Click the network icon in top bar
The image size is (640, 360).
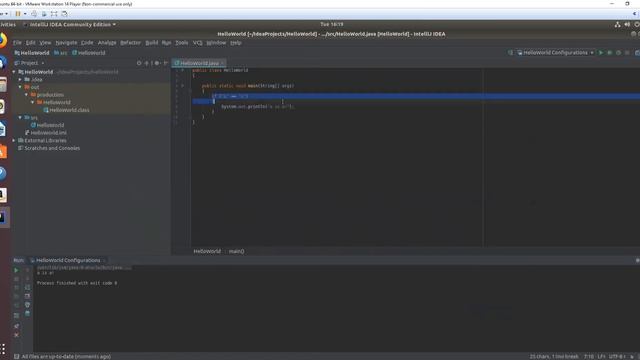pyautogui.click(x=617, y=24)
